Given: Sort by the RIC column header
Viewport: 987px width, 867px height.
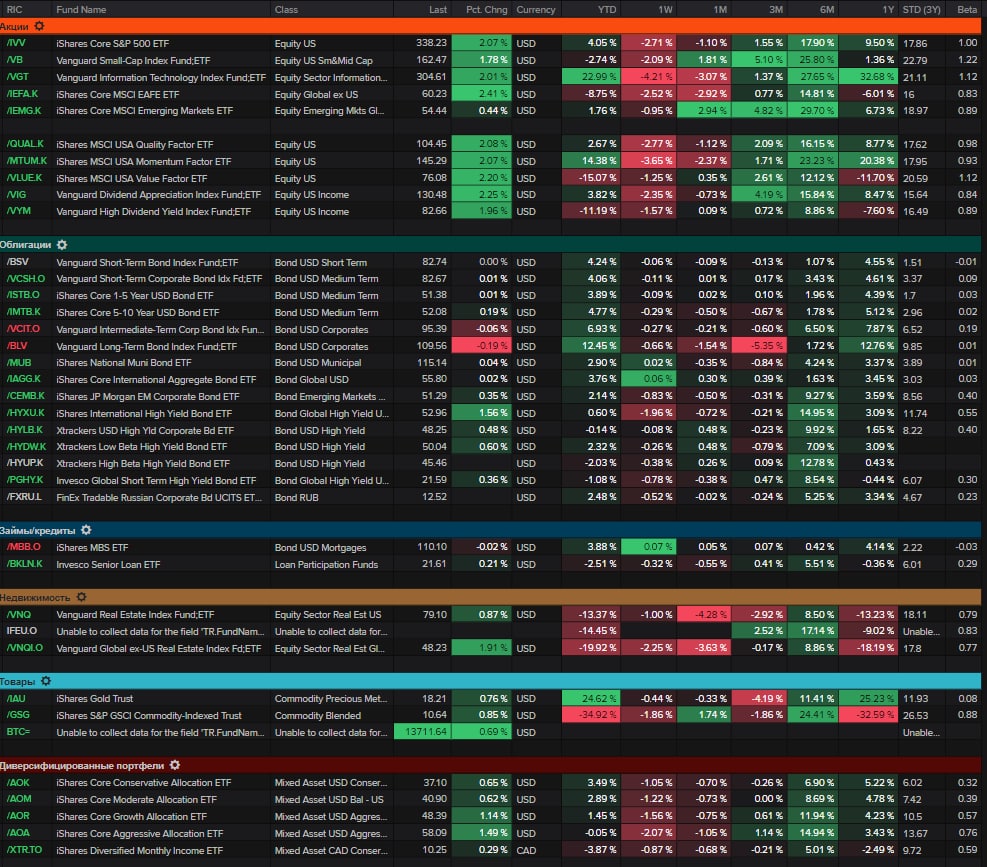Looking at the screenshot, I should pyautogui.click(x=14, y=9).
